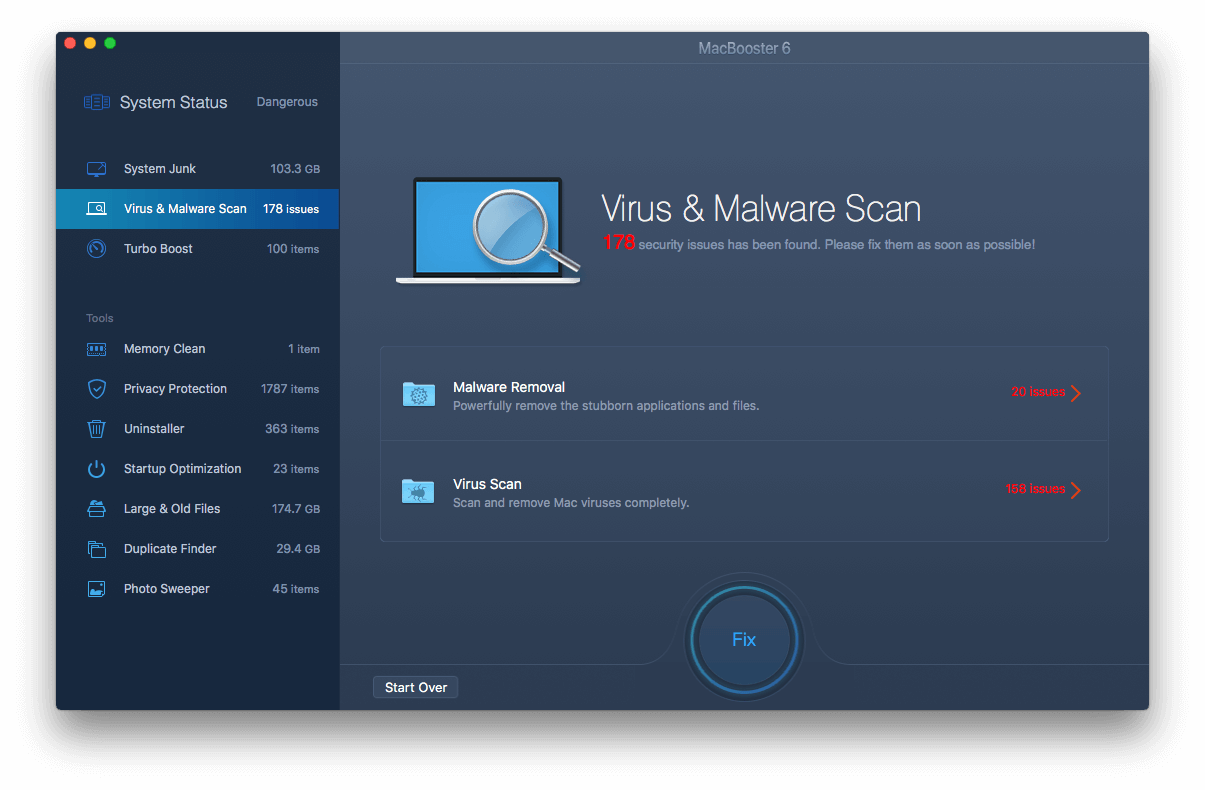Click the 1787 items privacy count
The height and width of the screenshot is (790, 1205).
290,389
